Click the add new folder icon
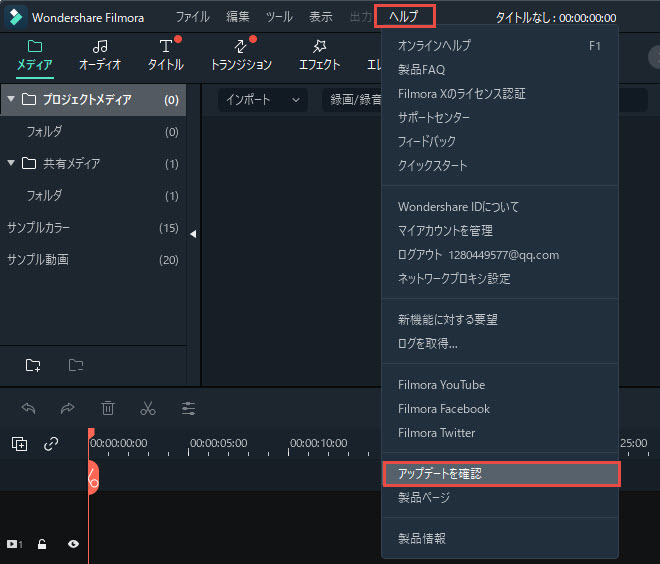Screen dimensions: 660x564 [x=33, y=365]
